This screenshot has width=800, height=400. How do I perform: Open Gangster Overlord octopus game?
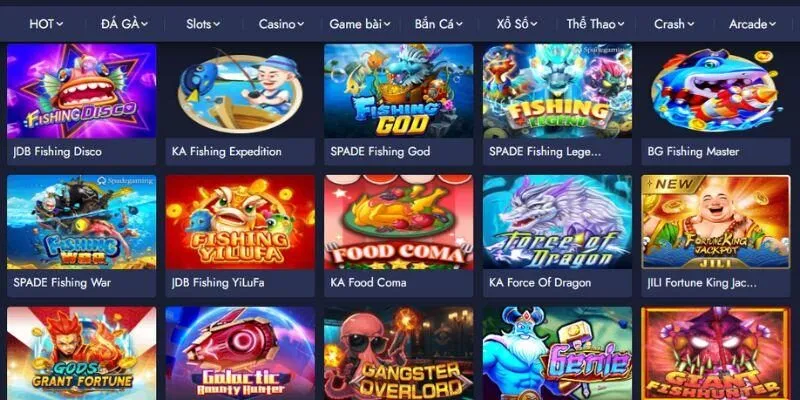398,353
